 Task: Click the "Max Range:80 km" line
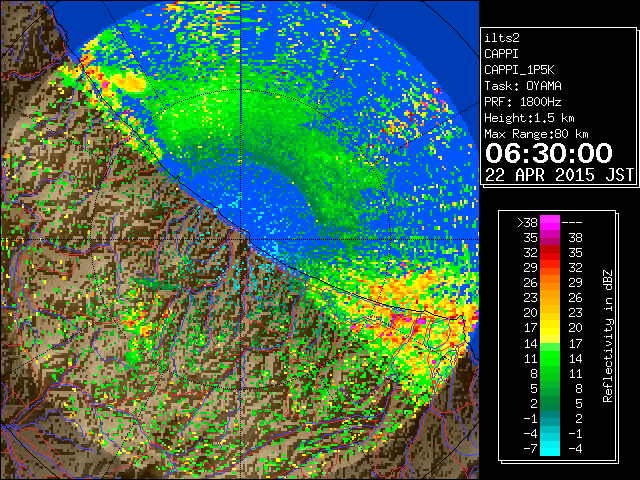[536, 134]
